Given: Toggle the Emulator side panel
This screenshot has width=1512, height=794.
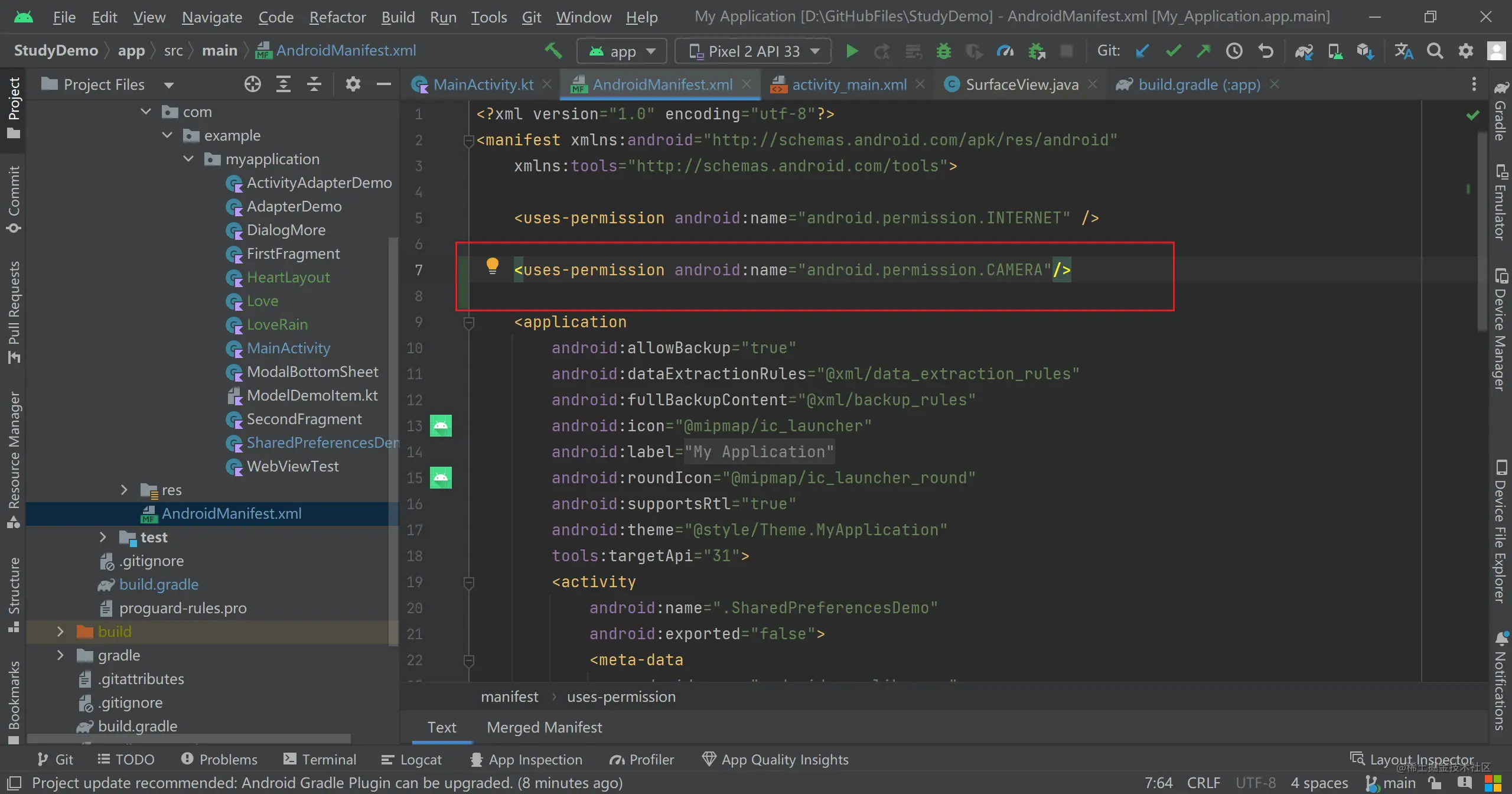Looking at the screenshot, I should pos(1501,201).
